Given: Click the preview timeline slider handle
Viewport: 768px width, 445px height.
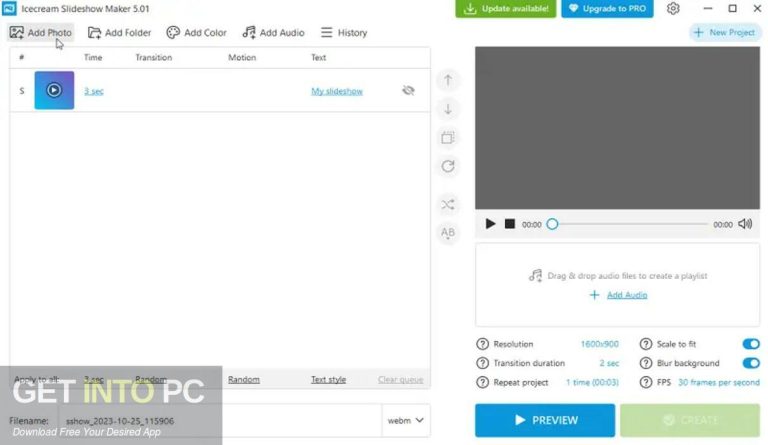Looking at the screenshot, I should tap(552, 224).
